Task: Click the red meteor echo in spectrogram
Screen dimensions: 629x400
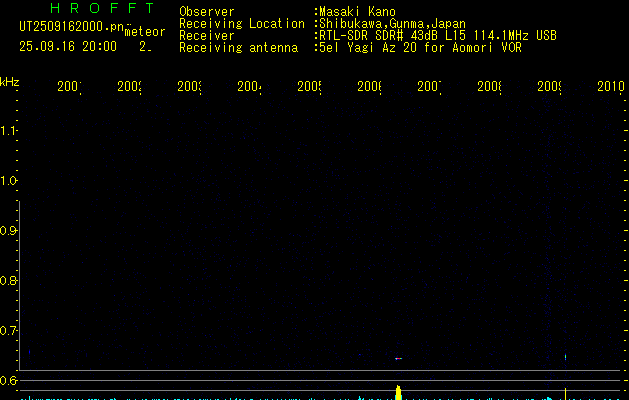Action: (398, 358)
